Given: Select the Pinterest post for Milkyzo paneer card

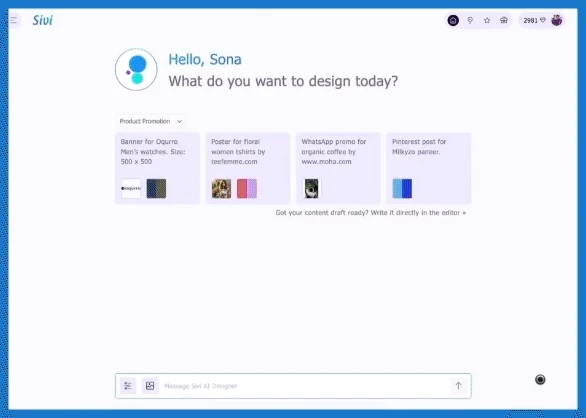Looking at the screenshot, I should point(429,168).
